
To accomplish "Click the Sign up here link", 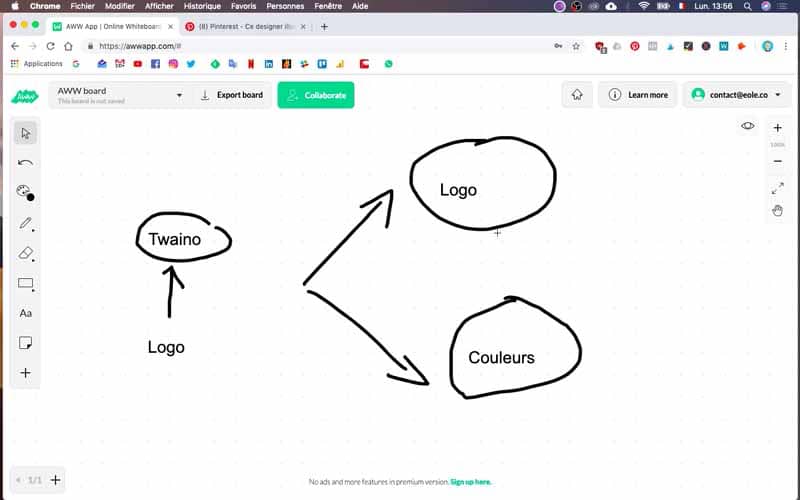I will 470,482.
